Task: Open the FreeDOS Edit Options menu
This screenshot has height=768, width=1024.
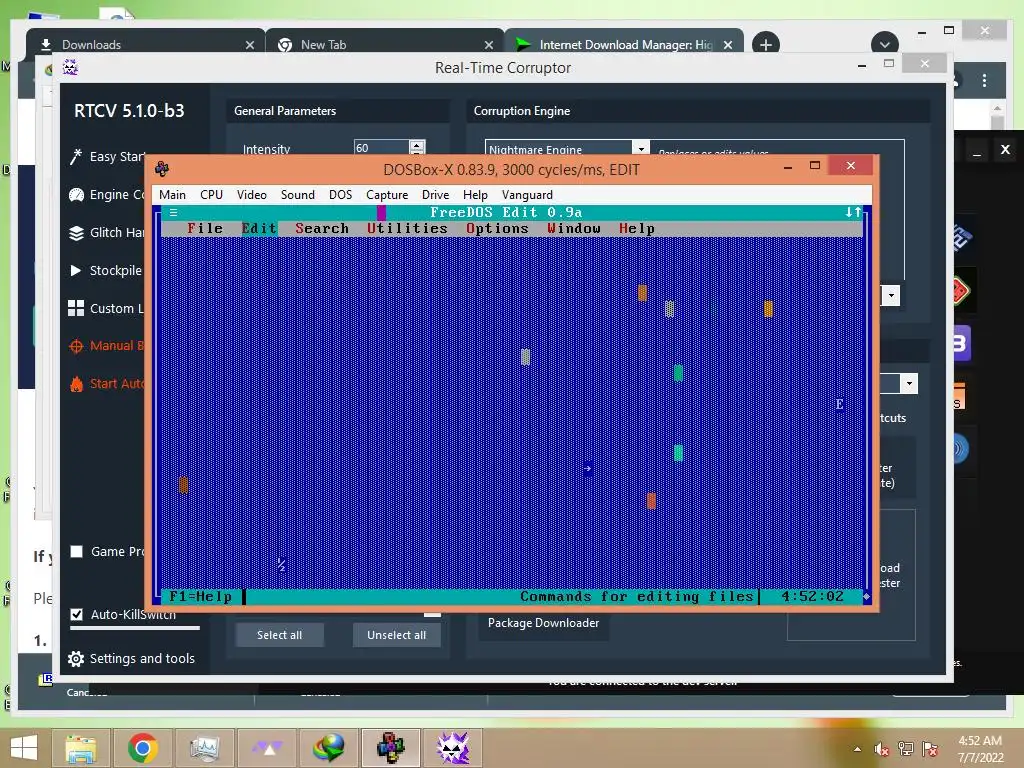Action: pyautogui.click(x=497, y=228)
